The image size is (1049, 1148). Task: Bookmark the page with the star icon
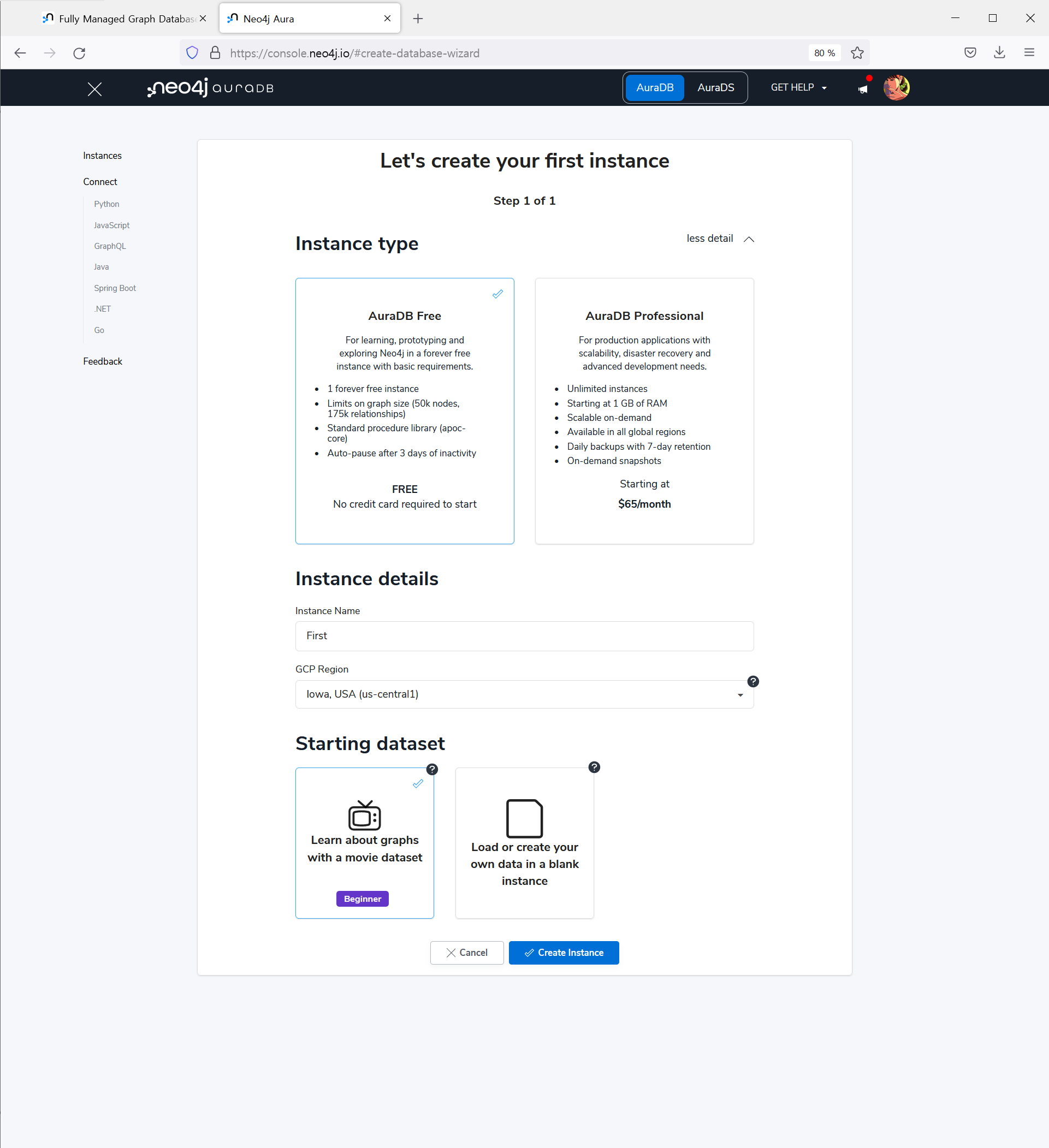[x=857, y=53]
